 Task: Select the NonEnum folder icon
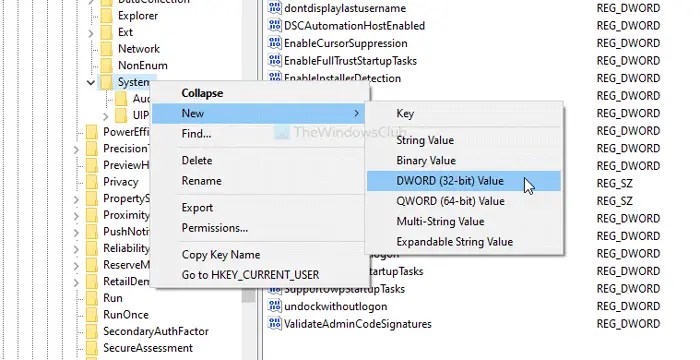(106, 66)
